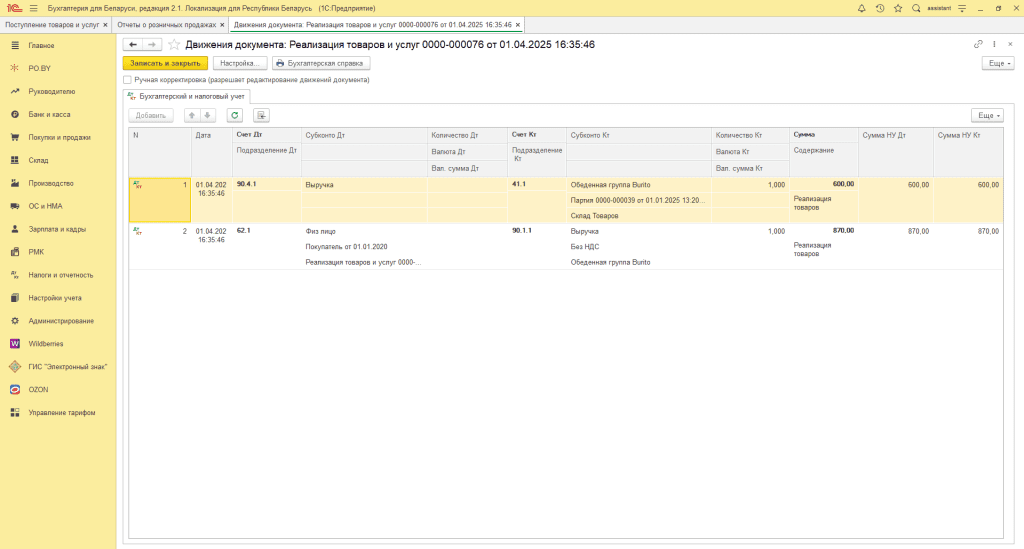Open Управление тарифом section
1024x549 pixels.
[61, 413]
